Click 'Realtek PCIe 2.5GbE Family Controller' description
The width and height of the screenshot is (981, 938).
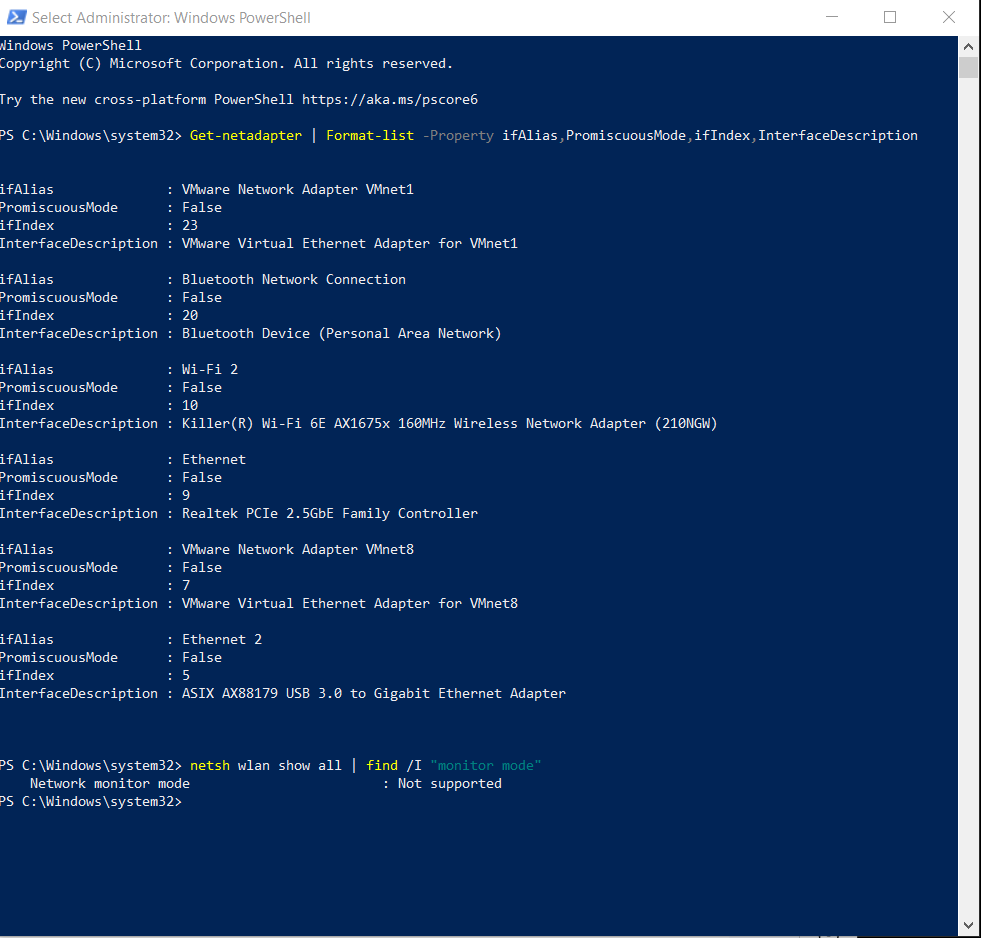coord(330,514)
